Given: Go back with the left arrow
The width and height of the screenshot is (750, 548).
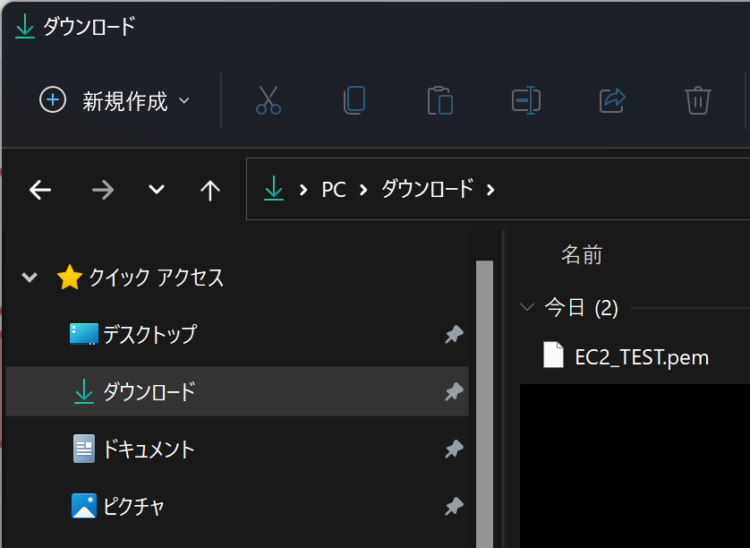Looking at the screenshot, I should click(x=40, y=190).
